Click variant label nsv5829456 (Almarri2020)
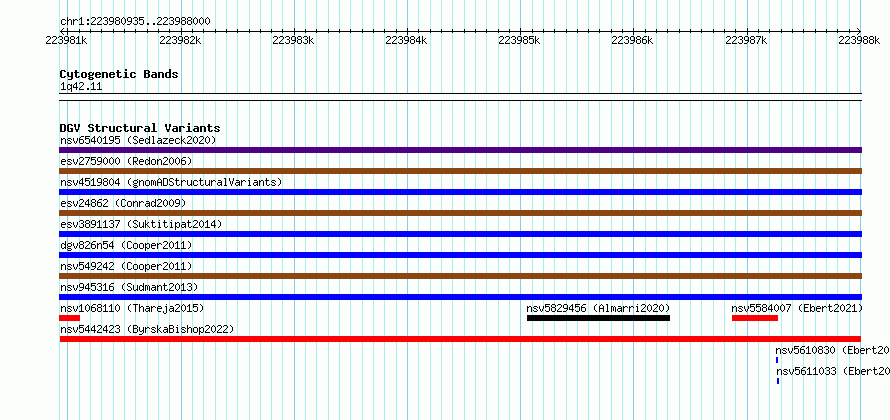Viewport: 890px width, 420px height. [x=598, y=308]
